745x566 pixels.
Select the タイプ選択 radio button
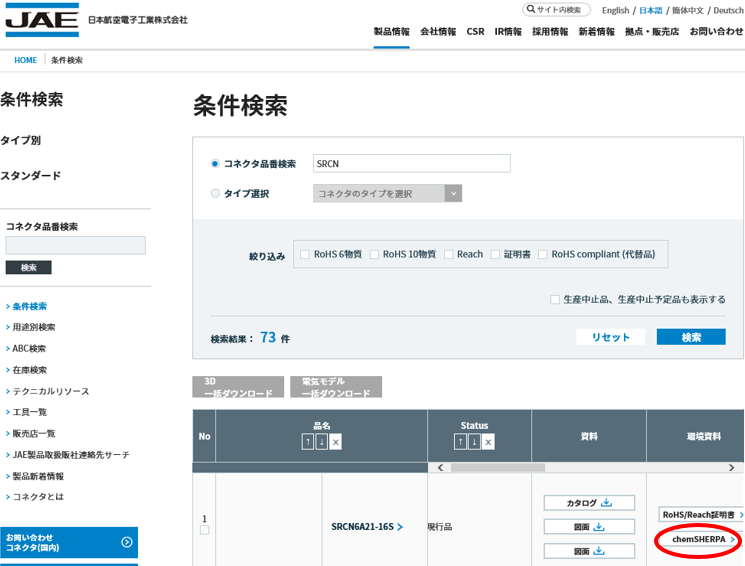[x=215, y=193]
